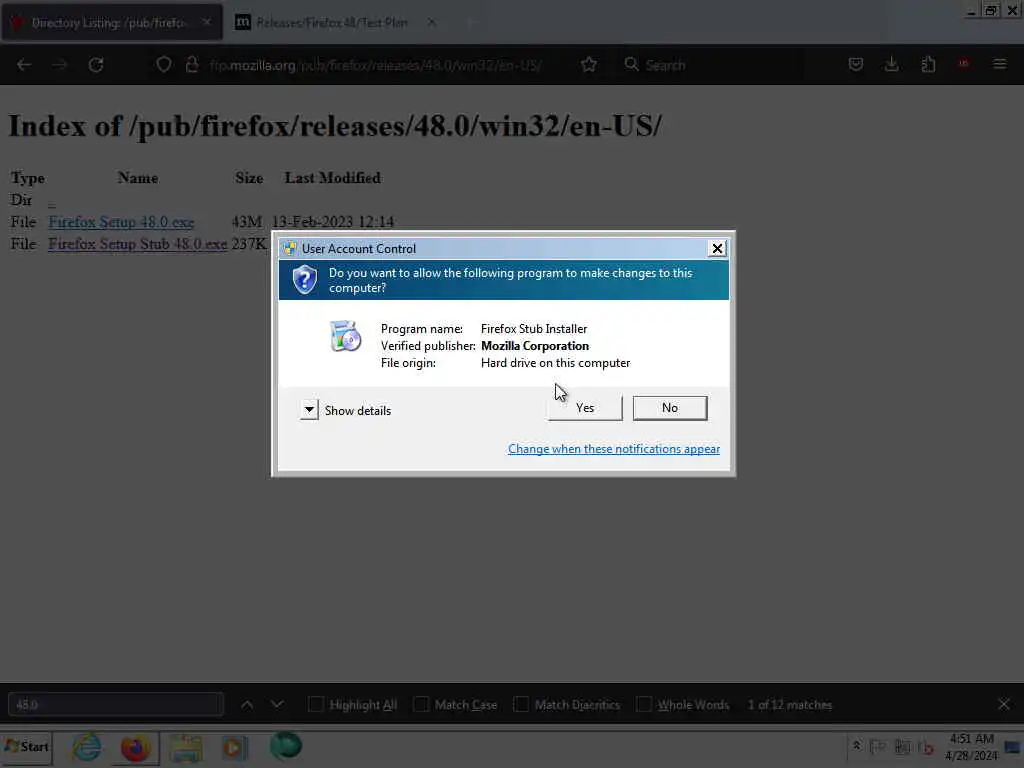Close the Directory Listing tab
The height and width of the screenshot is (768, 1024).
(x=206, y=22)
